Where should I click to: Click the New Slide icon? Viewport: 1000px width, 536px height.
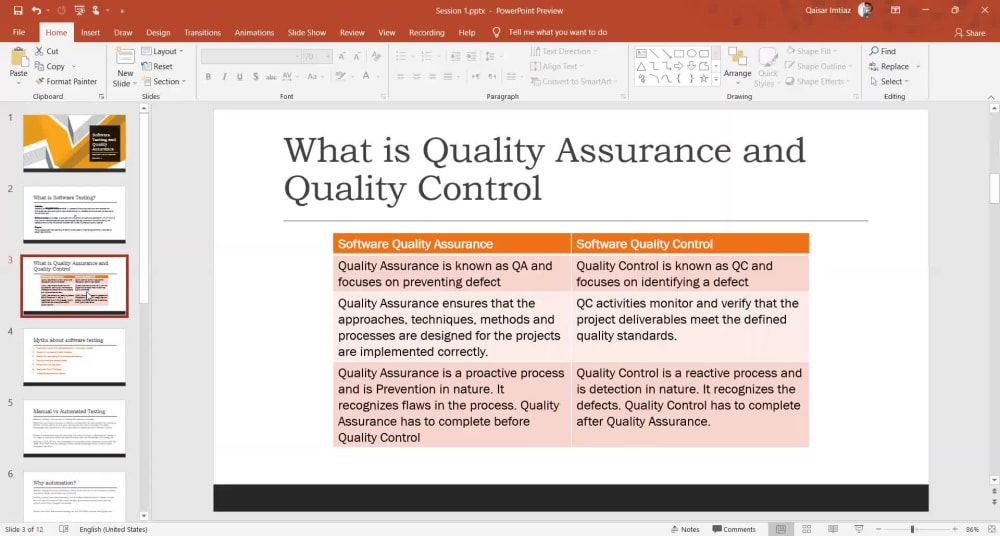(125, 56)
